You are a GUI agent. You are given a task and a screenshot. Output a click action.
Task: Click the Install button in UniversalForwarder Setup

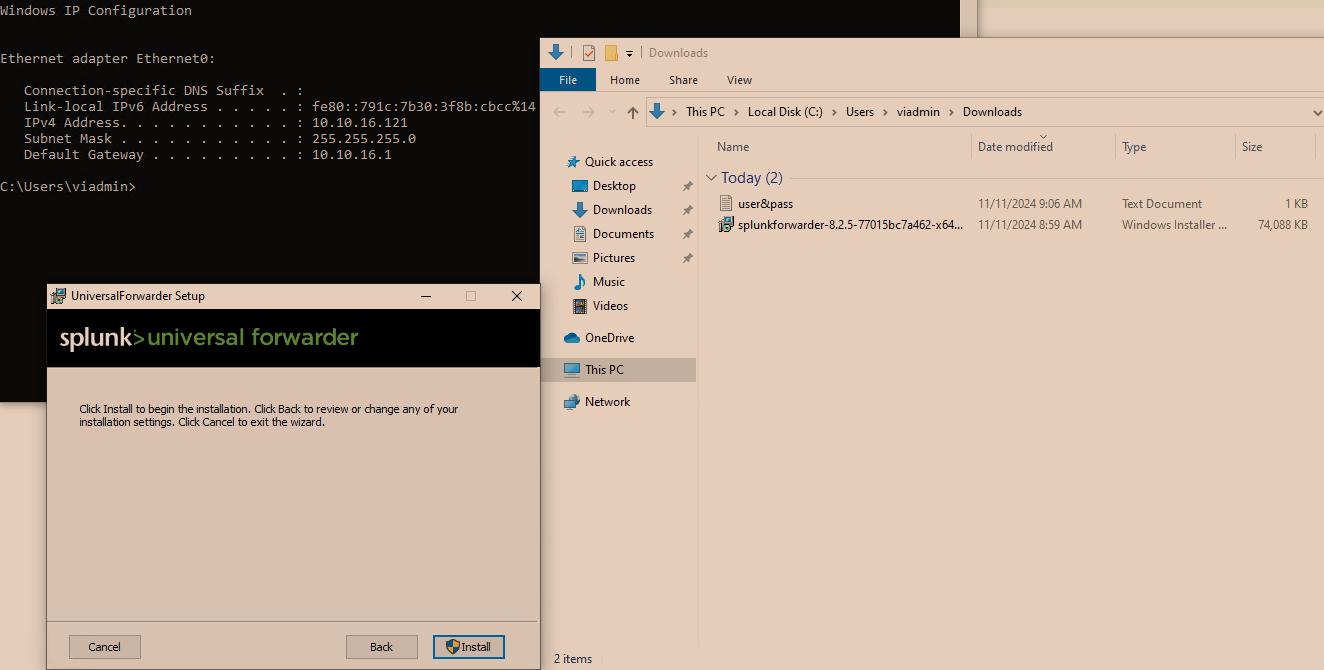[469, 647]
